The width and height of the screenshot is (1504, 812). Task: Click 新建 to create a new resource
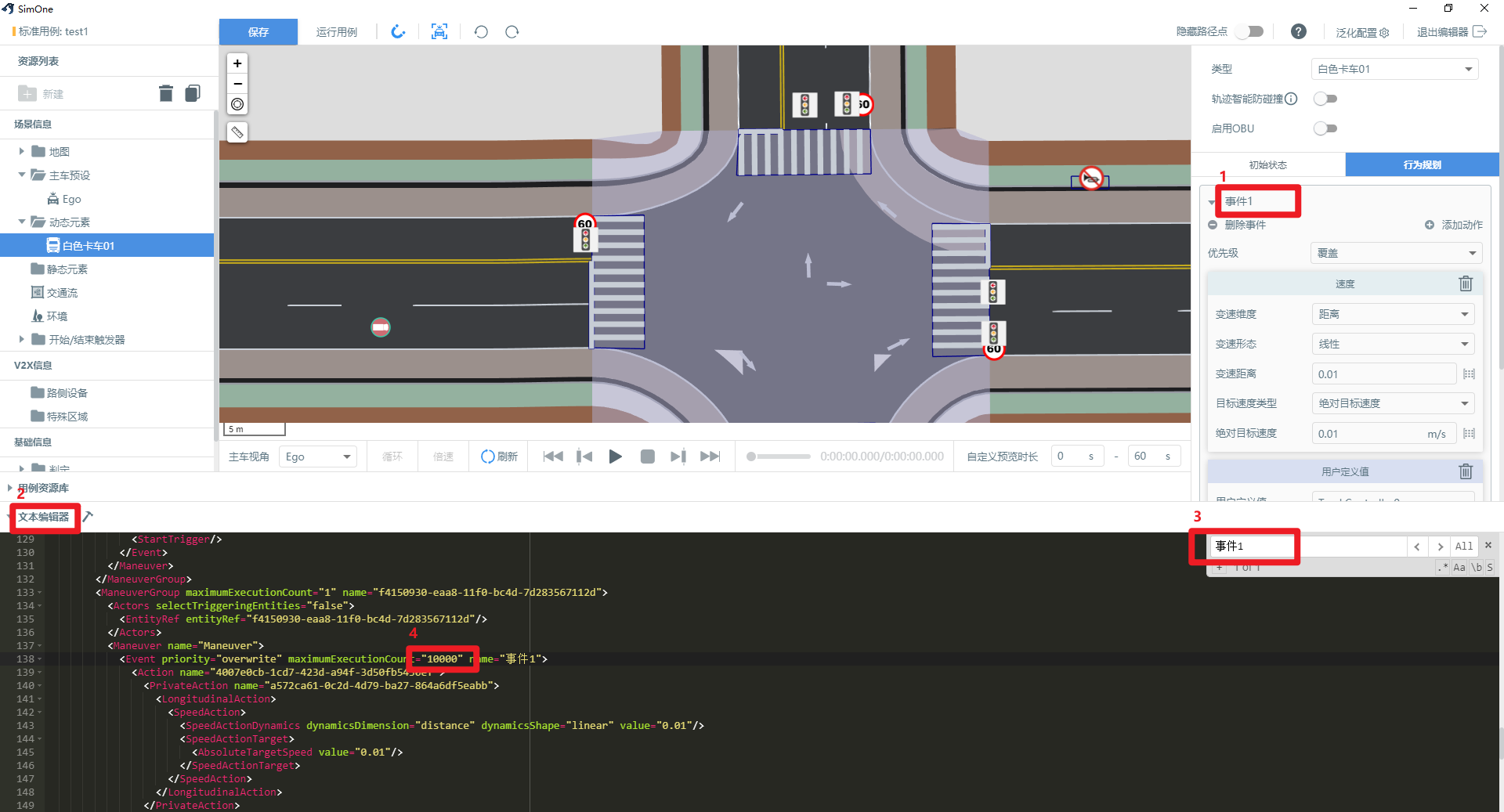click(x=41, y=94)
